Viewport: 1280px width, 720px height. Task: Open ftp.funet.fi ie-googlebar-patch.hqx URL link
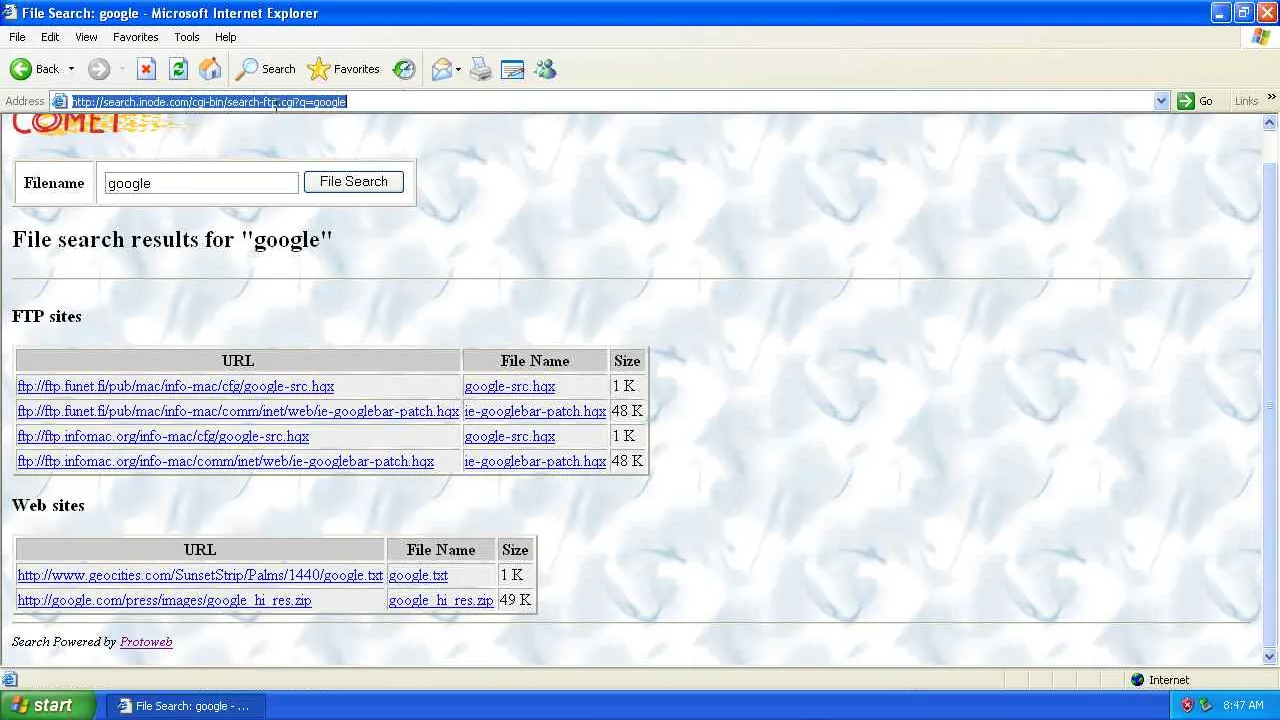click(x=238, y=411)
